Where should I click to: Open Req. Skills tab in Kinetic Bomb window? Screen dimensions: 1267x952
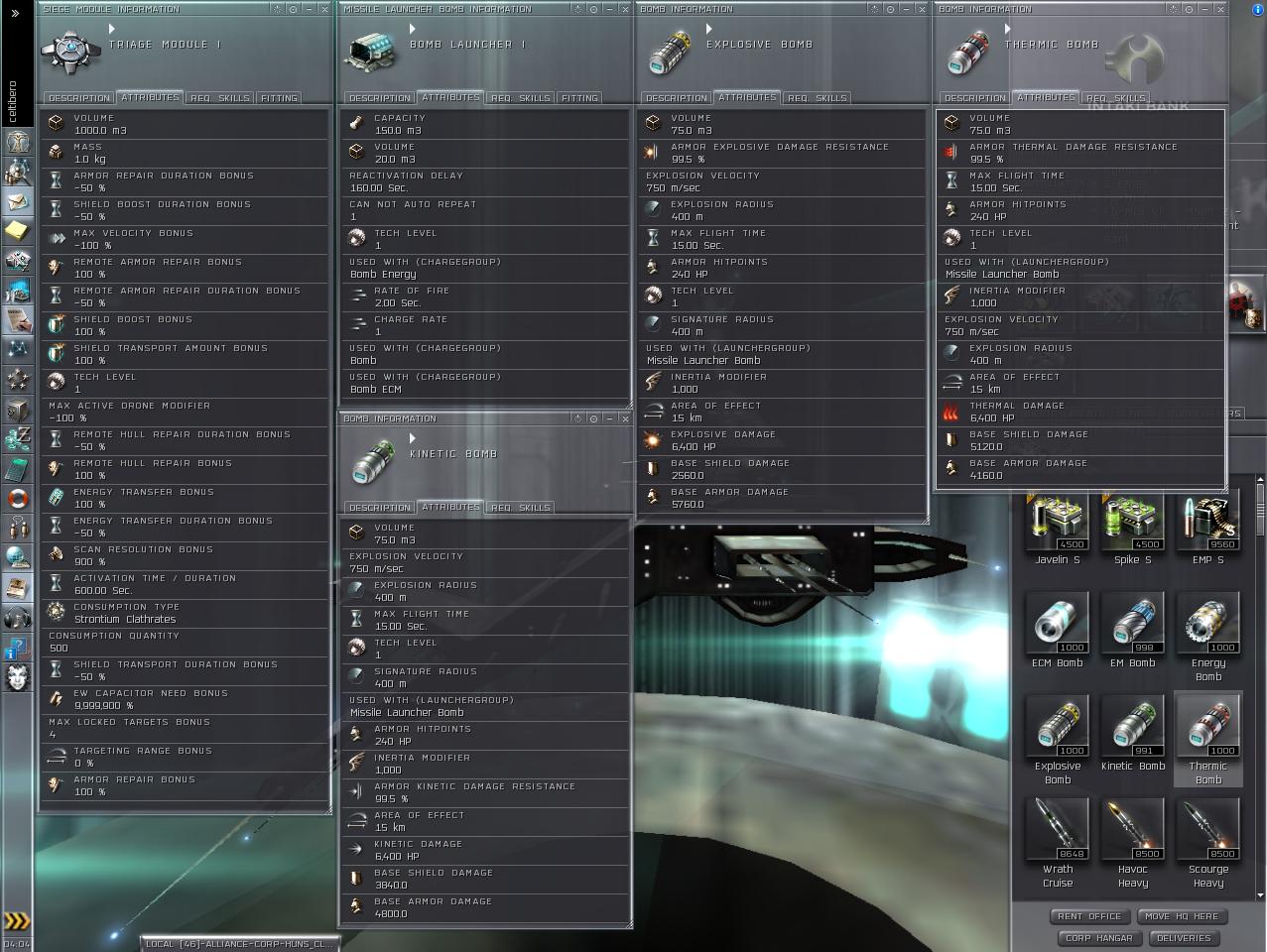[520, 508]
